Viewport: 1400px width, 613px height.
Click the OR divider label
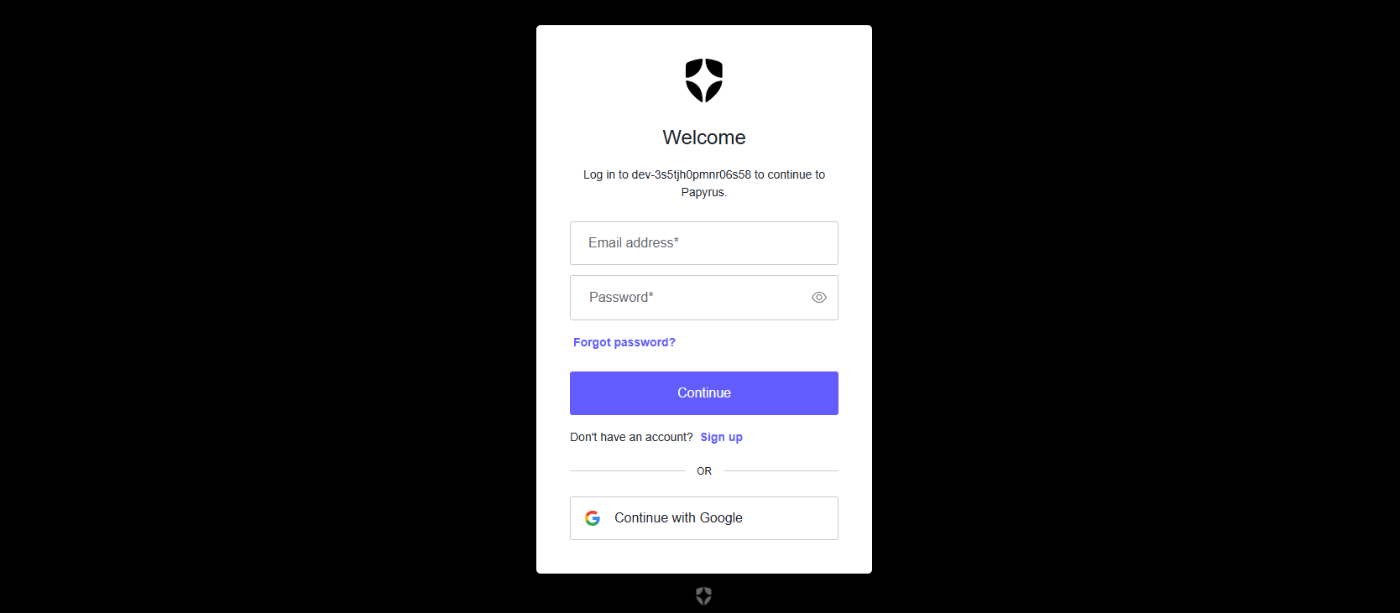point(704,471)
